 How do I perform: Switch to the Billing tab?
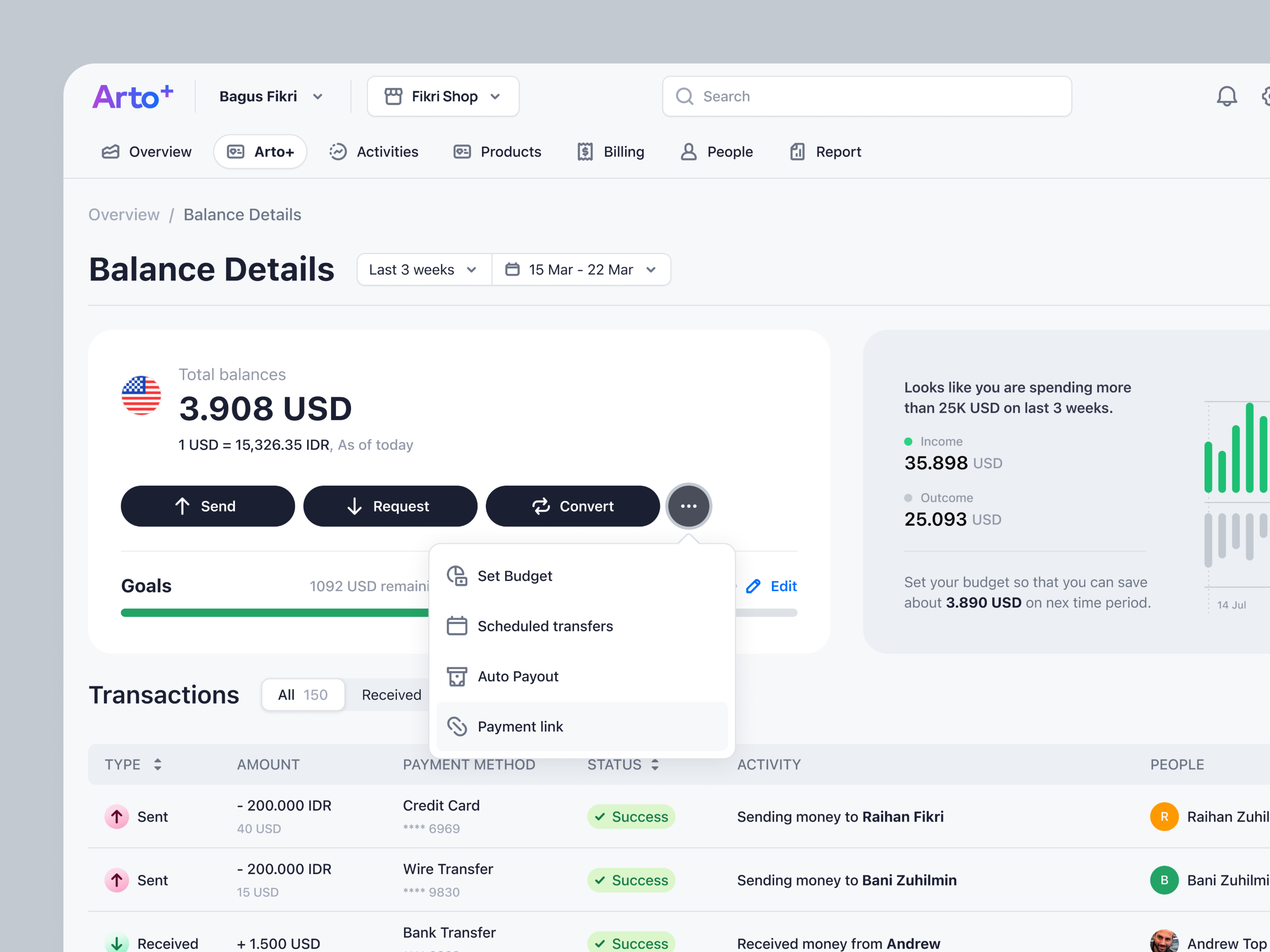coord(611,152)
